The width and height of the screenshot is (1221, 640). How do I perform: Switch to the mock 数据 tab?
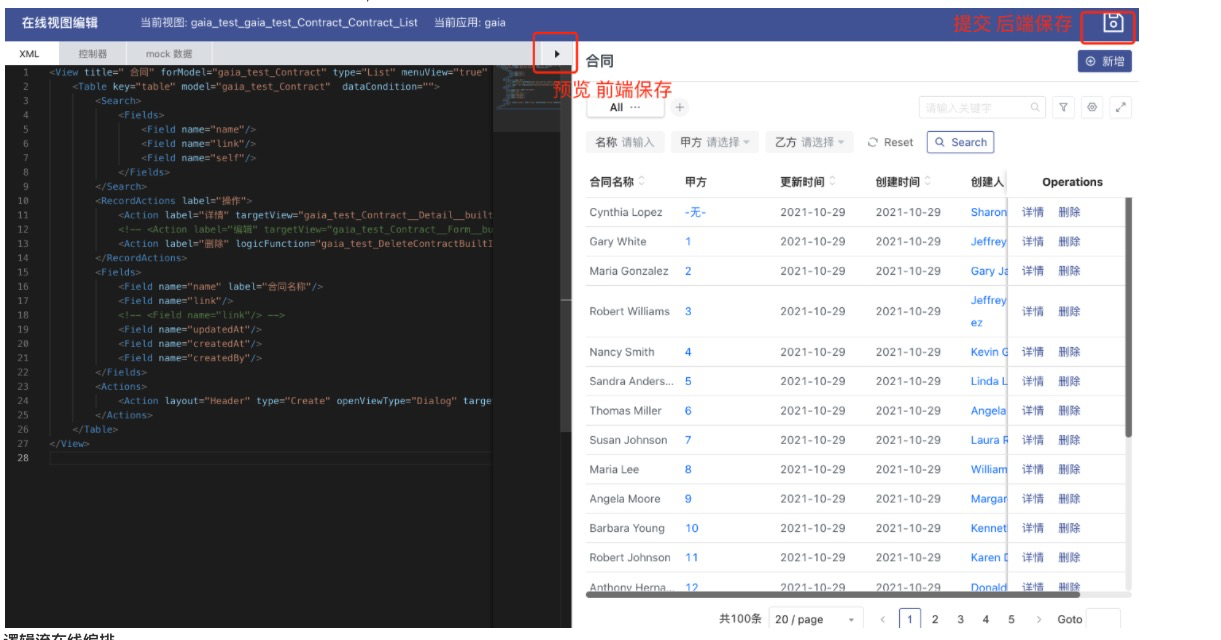[168, 56]
